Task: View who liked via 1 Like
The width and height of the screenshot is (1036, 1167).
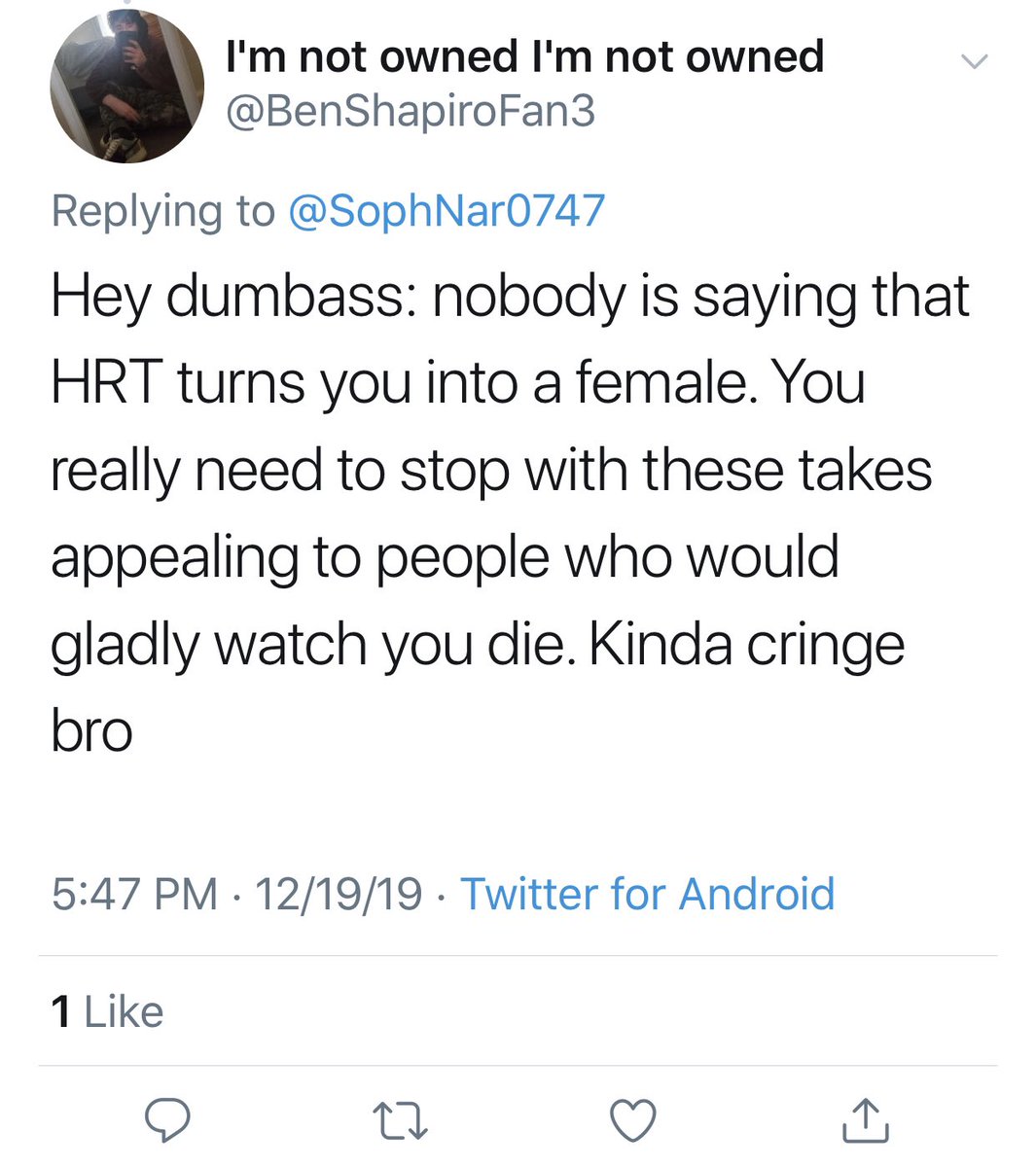Action: (x=107, y=1011)
